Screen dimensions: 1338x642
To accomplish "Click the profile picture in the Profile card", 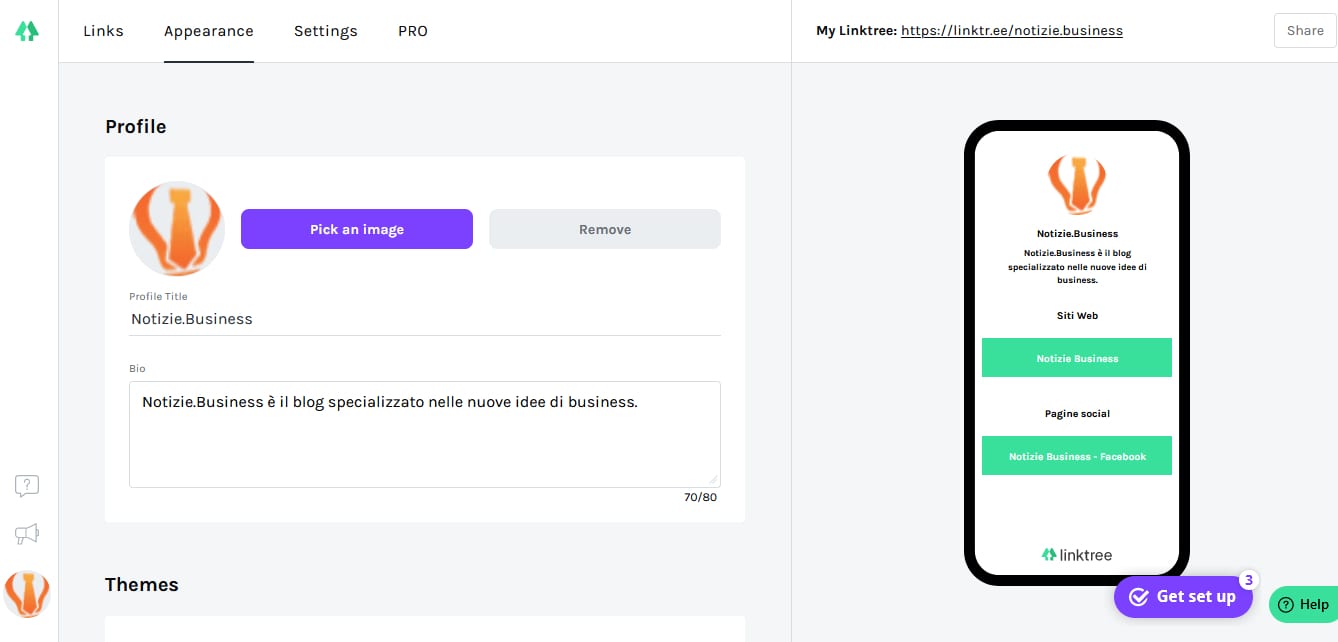I will (x=177, y=229).
